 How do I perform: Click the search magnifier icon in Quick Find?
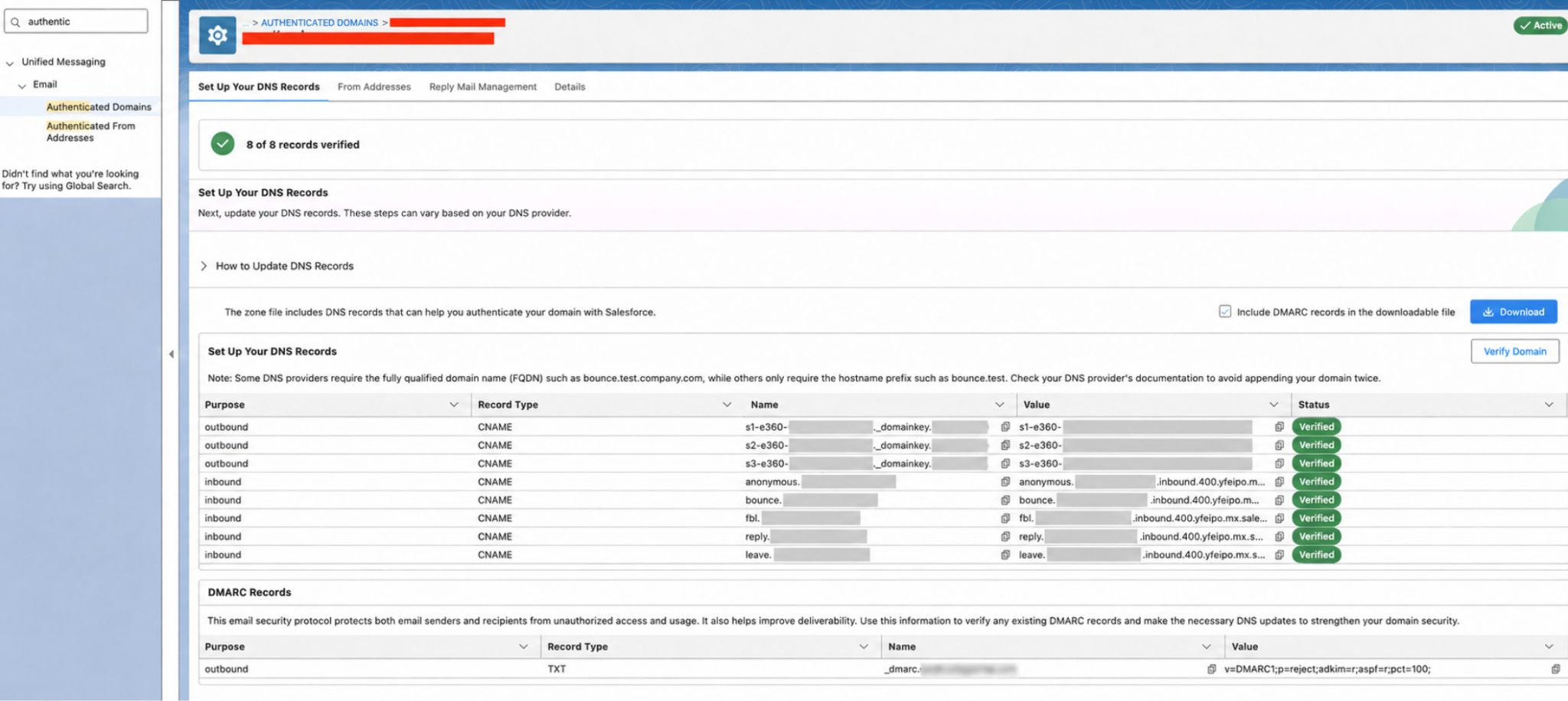tap(15, 22)
